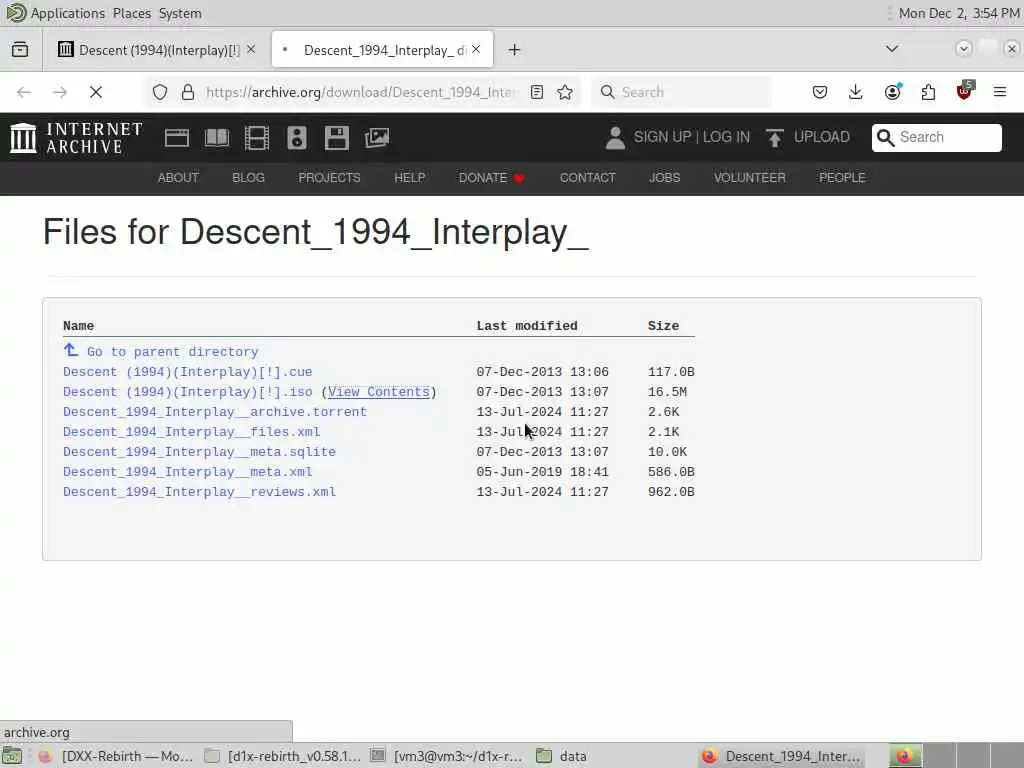Viewport: 1024px width, 768px height.
Task: Open the VOLUNTEER nav link
Action: pyautogui.click(x=750, y=178)
